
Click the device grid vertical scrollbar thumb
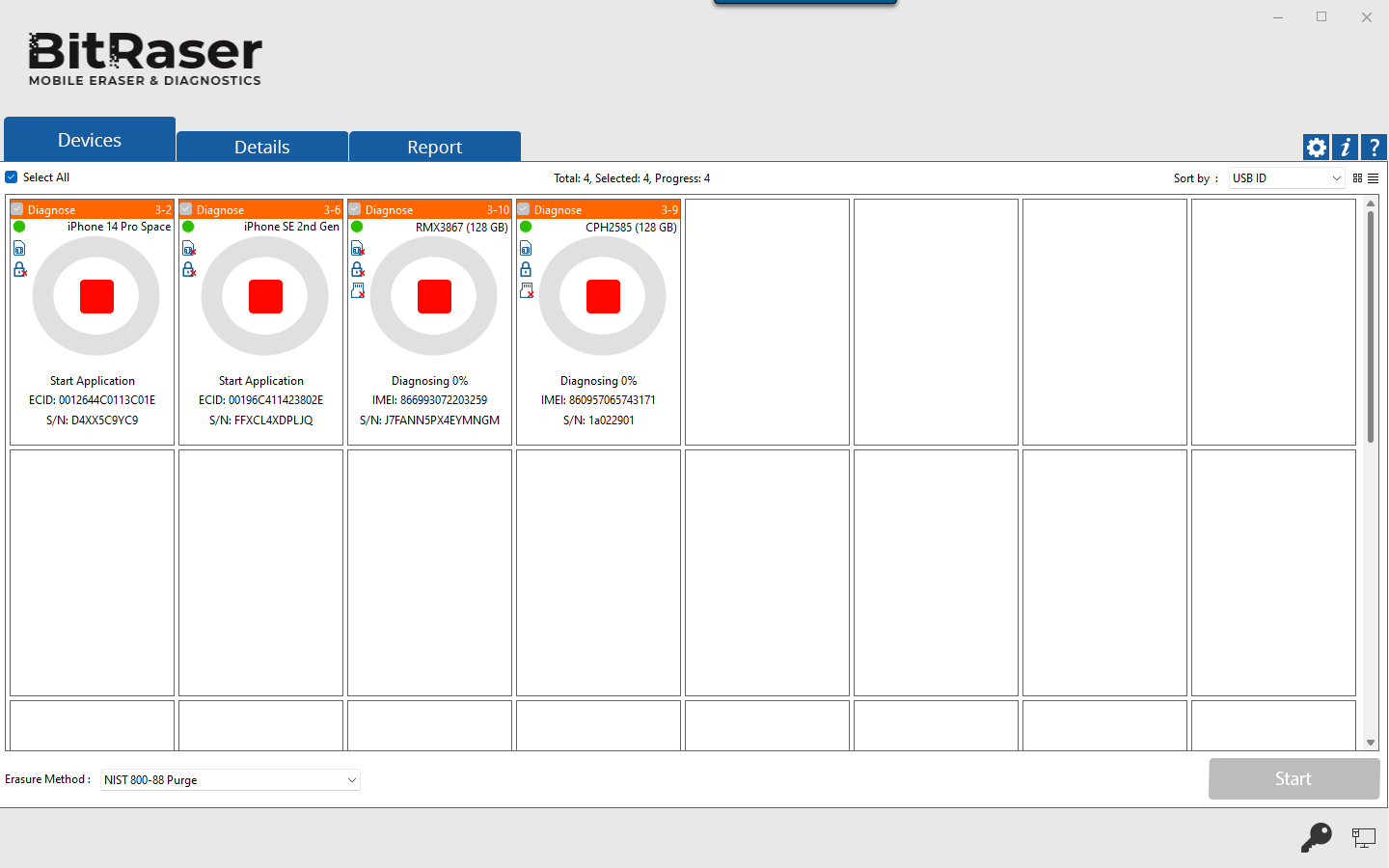(1371, 327)
